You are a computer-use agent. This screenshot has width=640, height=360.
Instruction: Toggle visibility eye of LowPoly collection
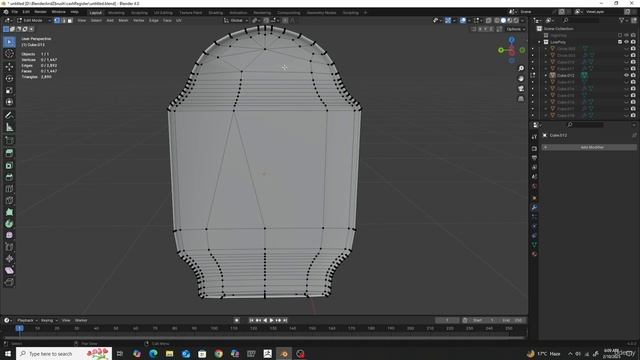[x=627, y=42]
